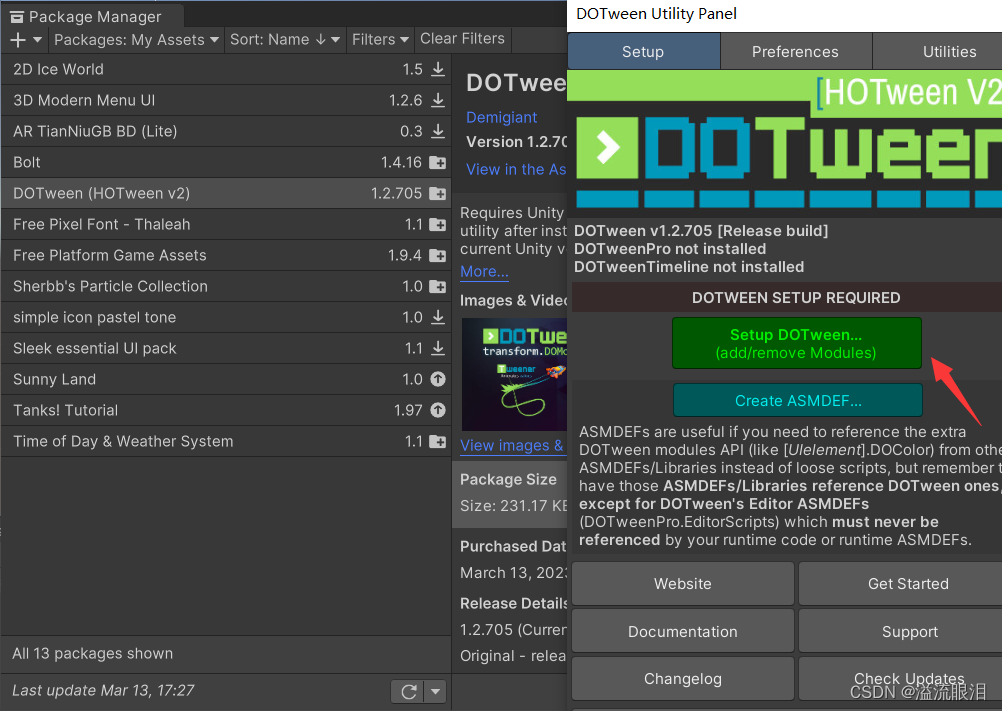The width and height of the screenshot is (1002, 711).
Task: Click download icon for 3D Modern Menu UI
Action: pyautogui.click(x=438, y=100)
